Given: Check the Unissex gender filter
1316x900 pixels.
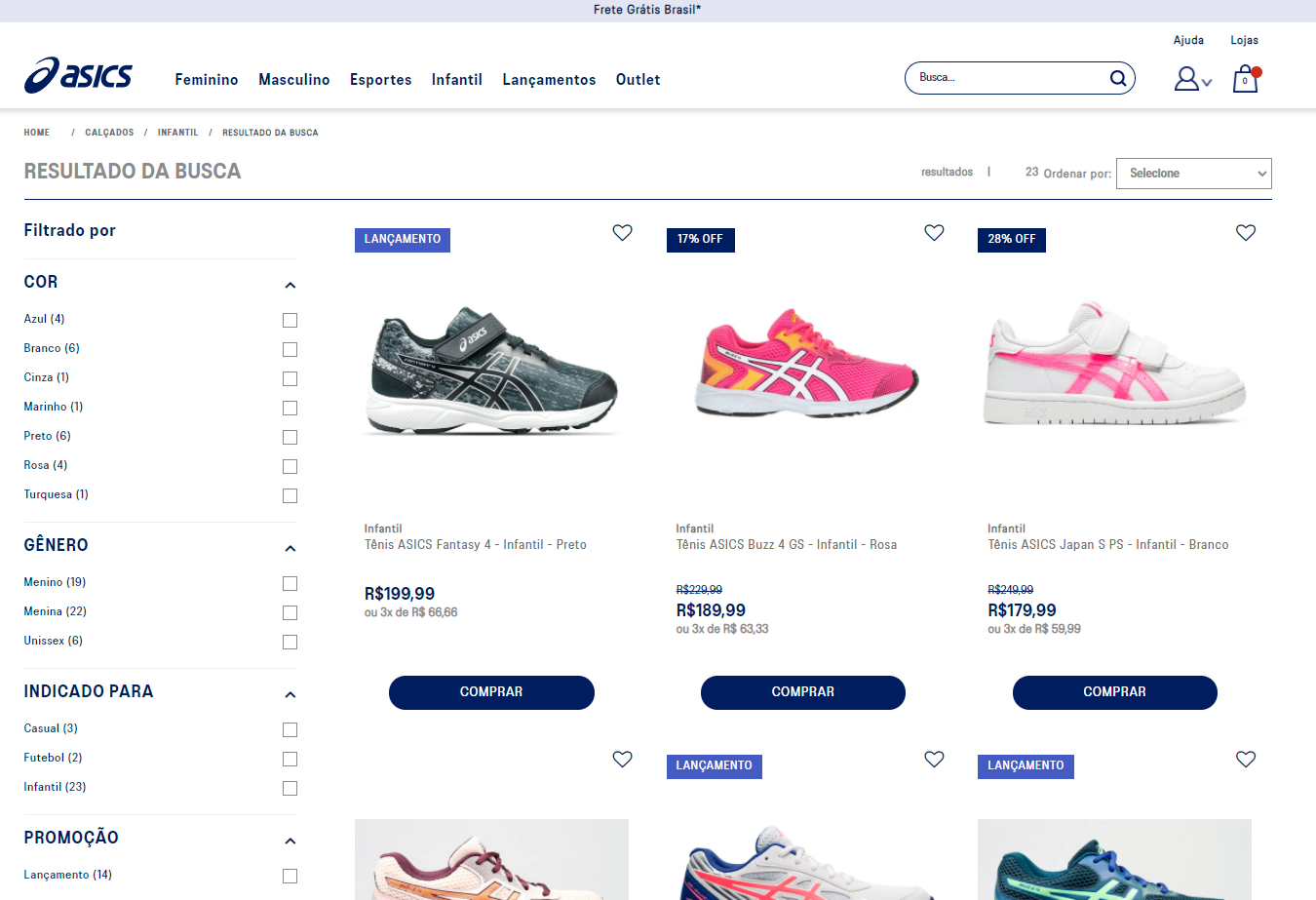Looking at the screenshot, I should tap(290, 642).
